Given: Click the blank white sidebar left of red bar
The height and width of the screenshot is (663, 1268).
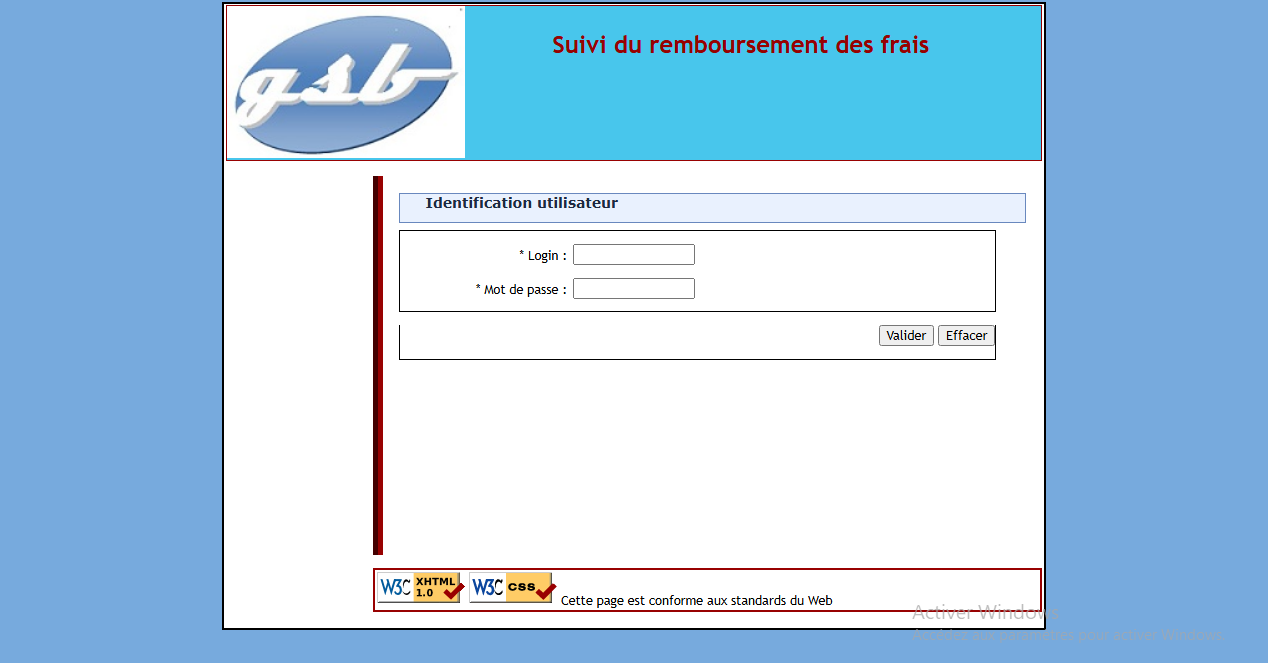Looking at the screenshot, I should pyautogui.click(x=298, y=365).
